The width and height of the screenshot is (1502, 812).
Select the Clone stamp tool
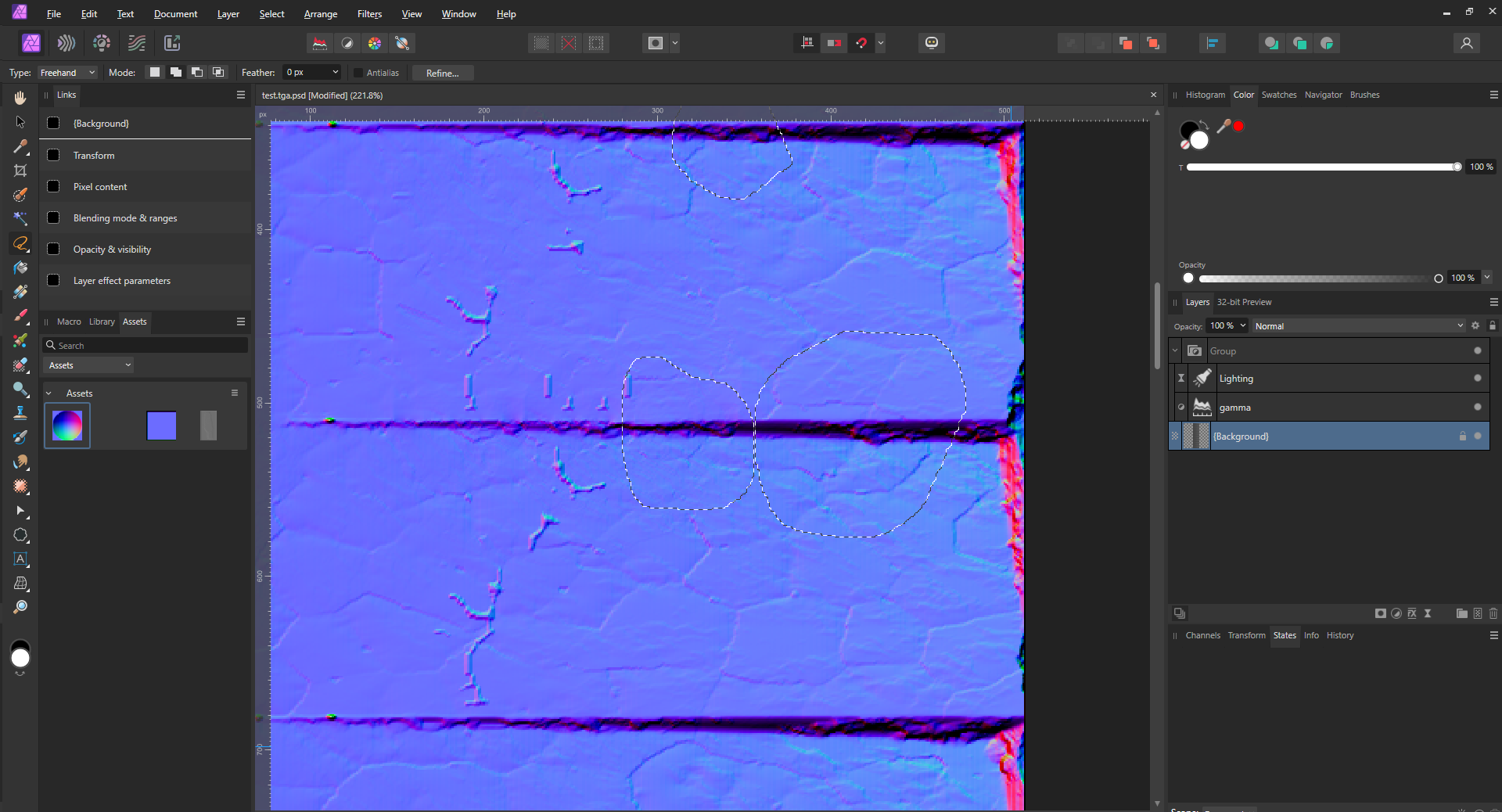20,413
